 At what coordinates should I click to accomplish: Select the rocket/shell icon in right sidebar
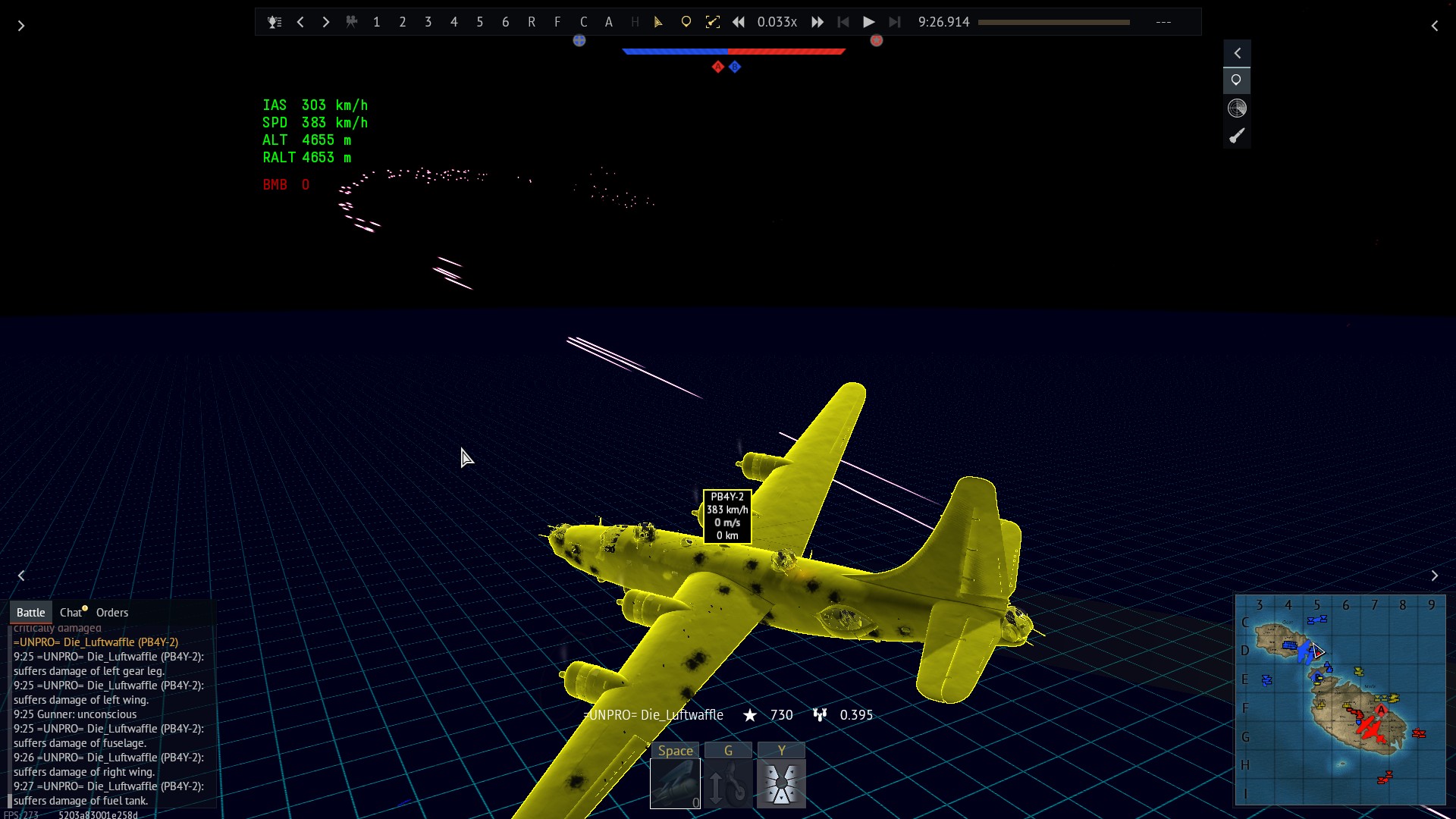(1237, 136)
